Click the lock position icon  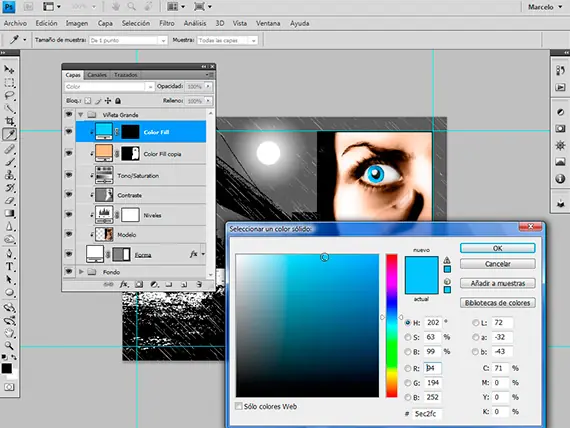(x=108, y=101)
